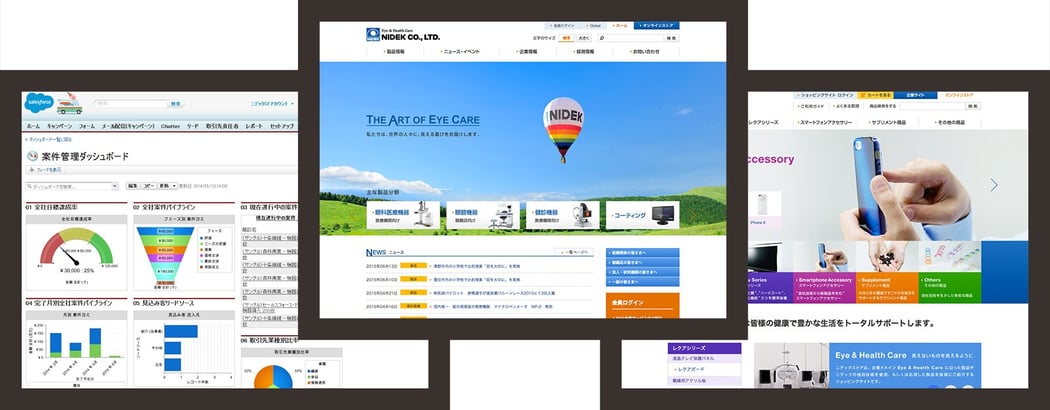Click the Eye & Health Care blue banner

pyautogui.click(x=905, y=366)
